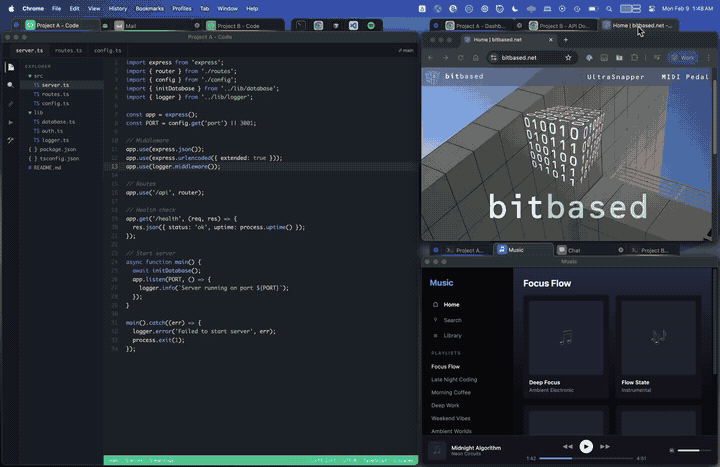Open auth.ts in the file explorer
The height and width of the screenshot is (467, 720).
tap(51, 131)
